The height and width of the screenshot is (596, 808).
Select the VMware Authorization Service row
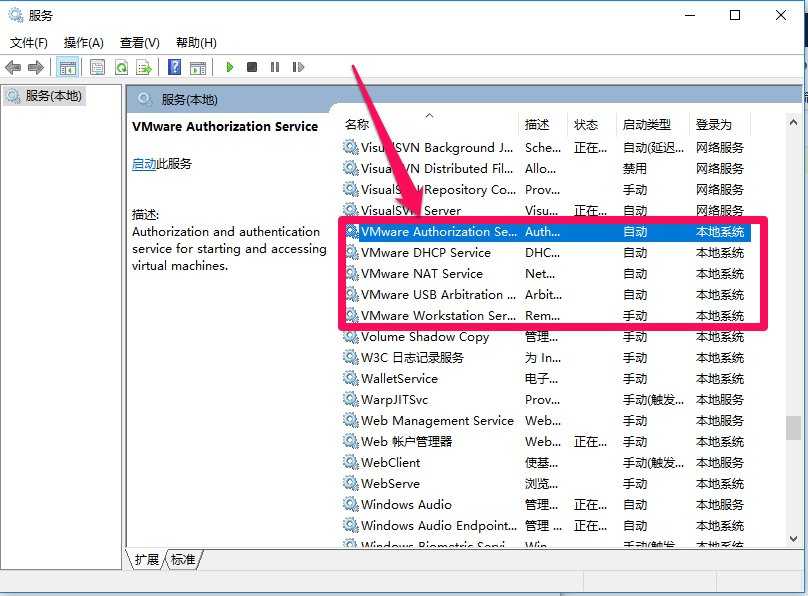tap(546, 232)
